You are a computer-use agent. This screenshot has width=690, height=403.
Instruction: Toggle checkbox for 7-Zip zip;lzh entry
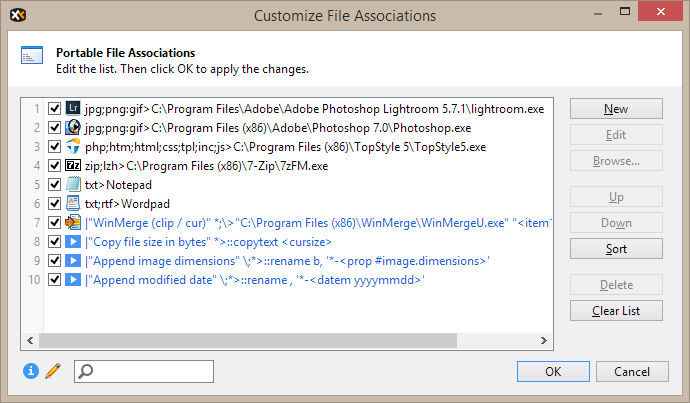(x=54, y=165)
